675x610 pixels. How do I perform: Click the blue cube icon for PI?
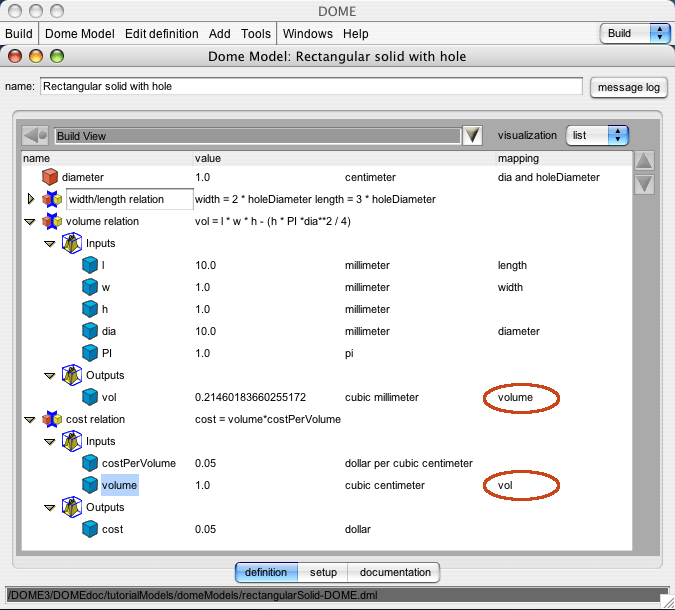[x=90, y=353]
